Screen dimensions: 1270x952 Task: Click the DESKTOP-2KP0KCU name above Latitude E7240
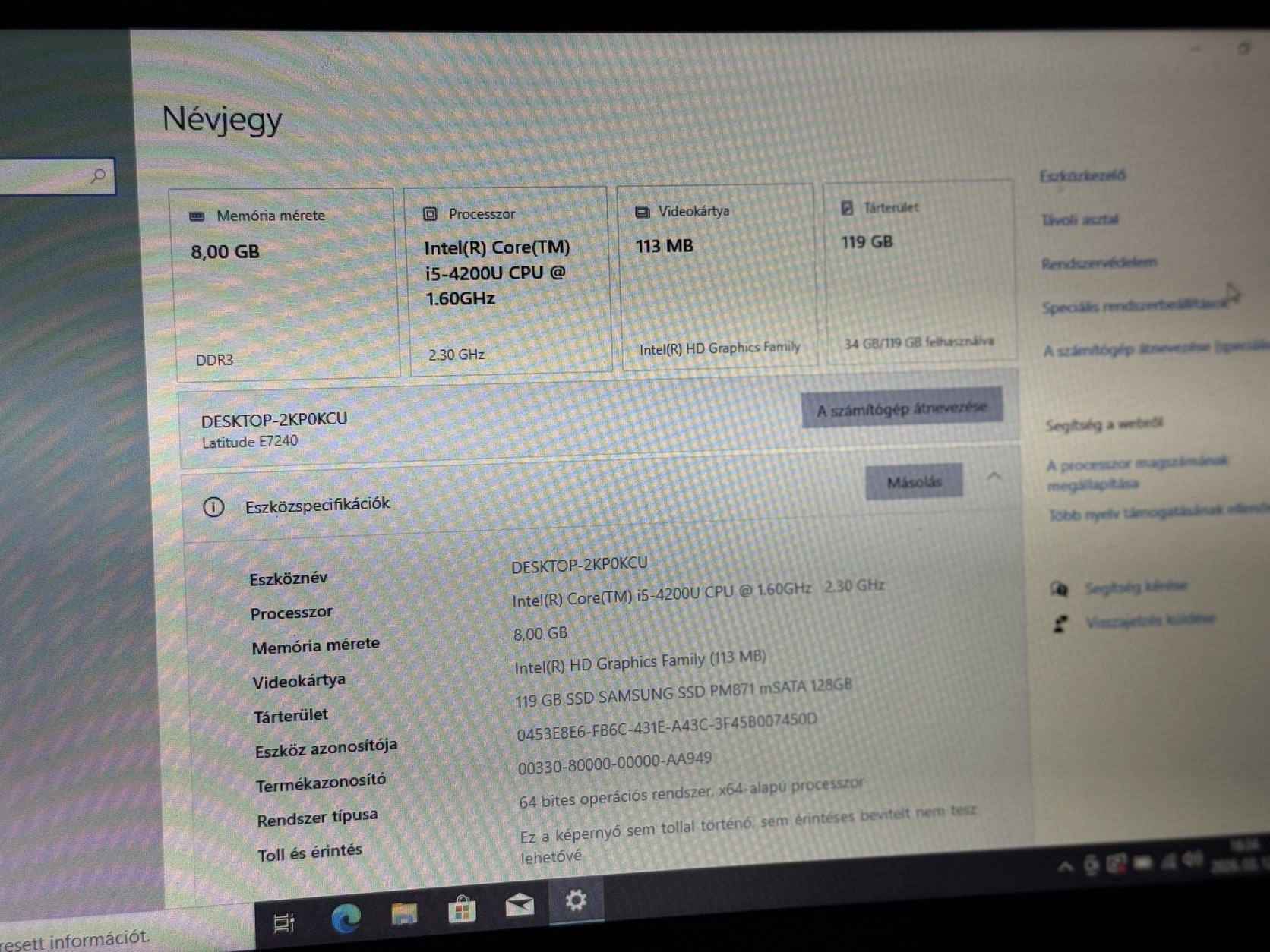pyautogui.click(x=274, y=420)
